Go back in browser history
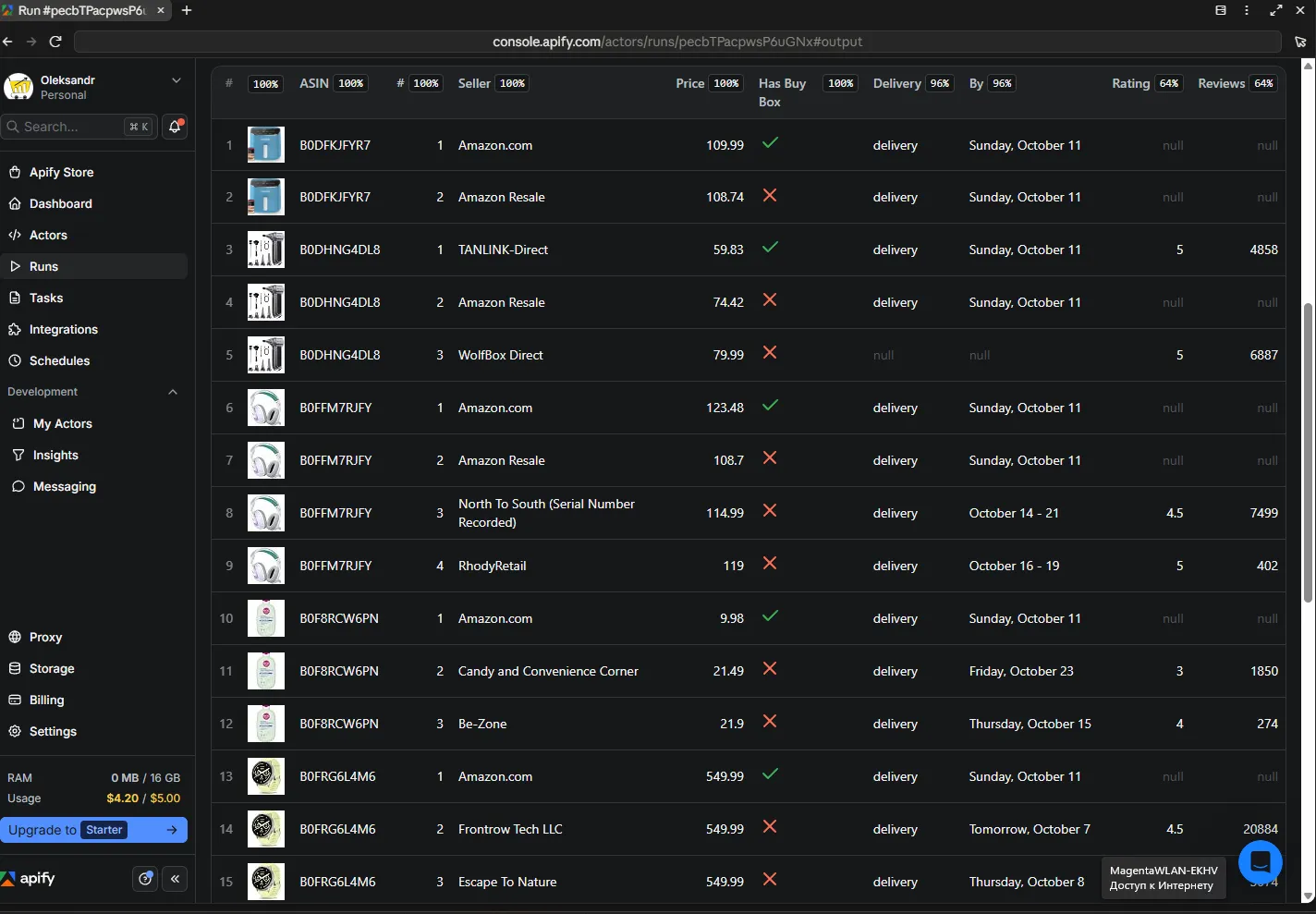The height and width of the screenshot is (914, 1316). 8,42
